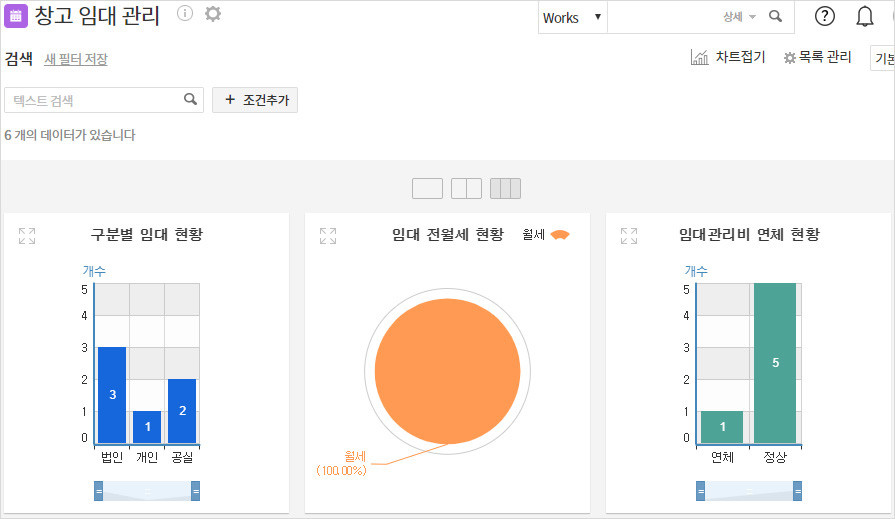
Task: Switch to three-column chart layout
Action: (505, 188)
